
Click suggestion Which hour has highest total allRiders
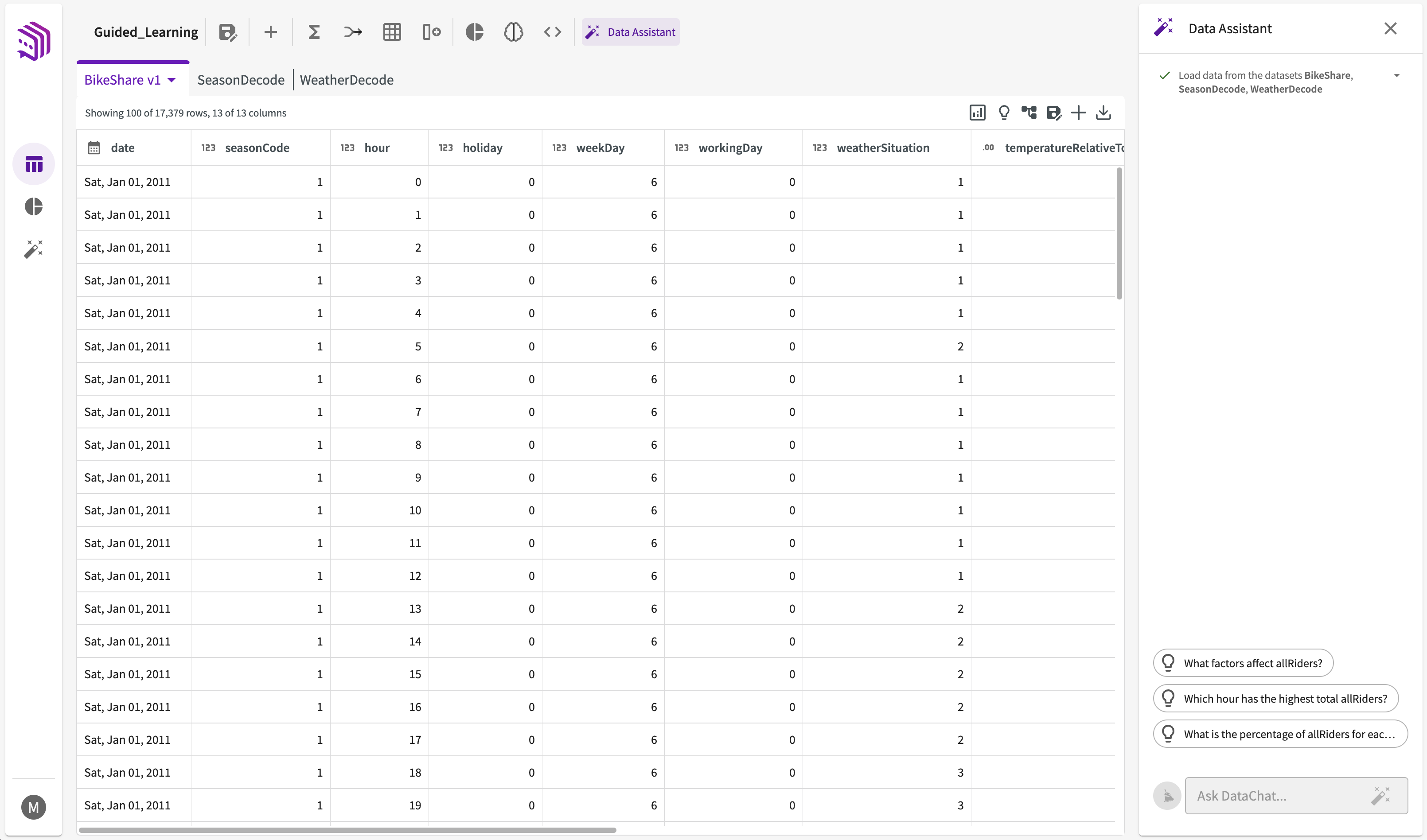click(1276, 699)
